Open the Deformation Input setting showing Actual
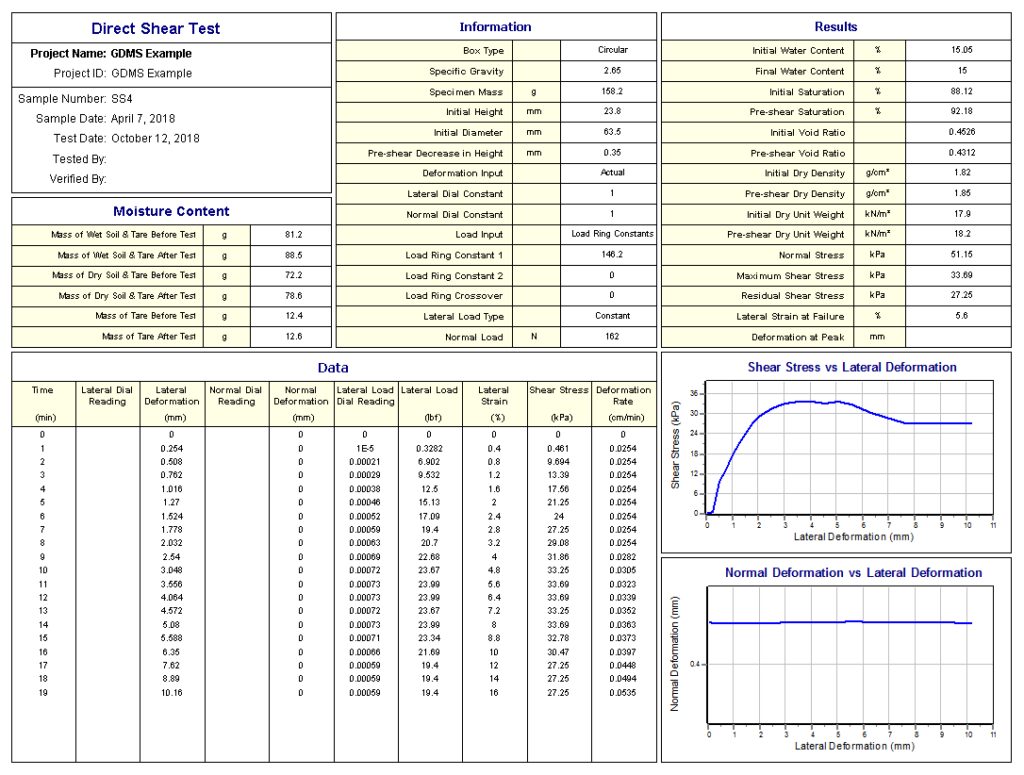This screenshot has height=775, width=1024. pos(613,173)
